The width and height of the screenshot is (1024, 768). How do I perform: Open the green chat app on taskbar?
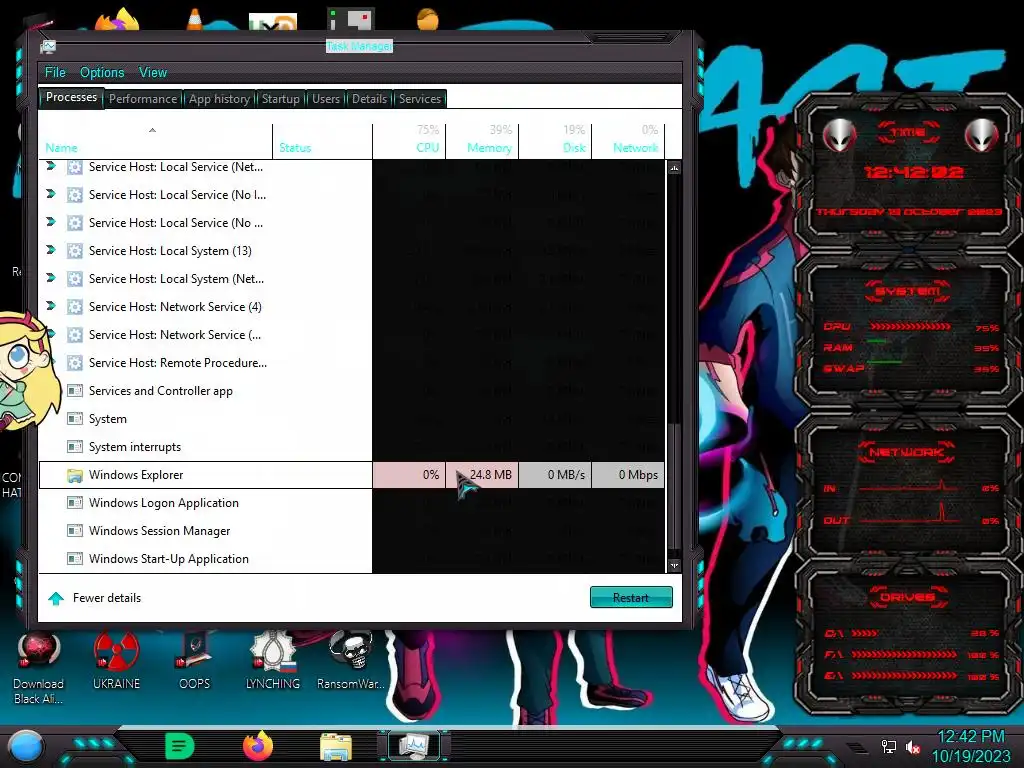coord(180,746)
